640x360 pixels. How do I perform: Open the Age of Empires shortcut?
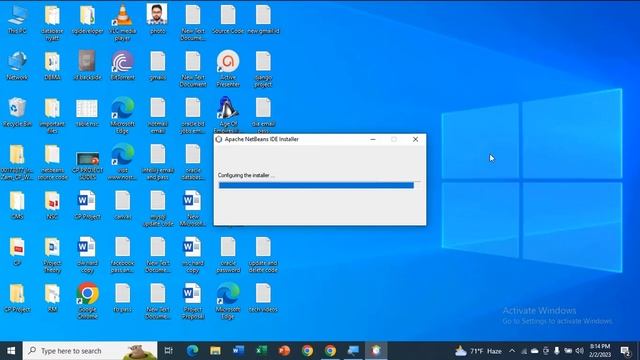[228, 115]
